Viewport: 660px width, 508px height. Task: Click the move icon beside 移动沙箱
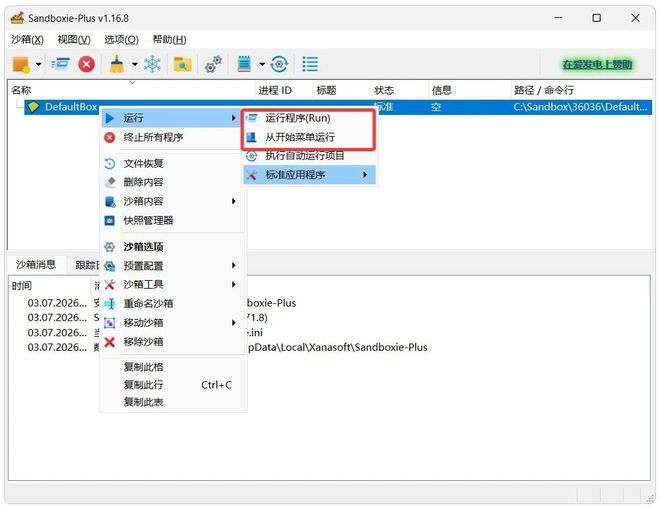tap(110, 323)
